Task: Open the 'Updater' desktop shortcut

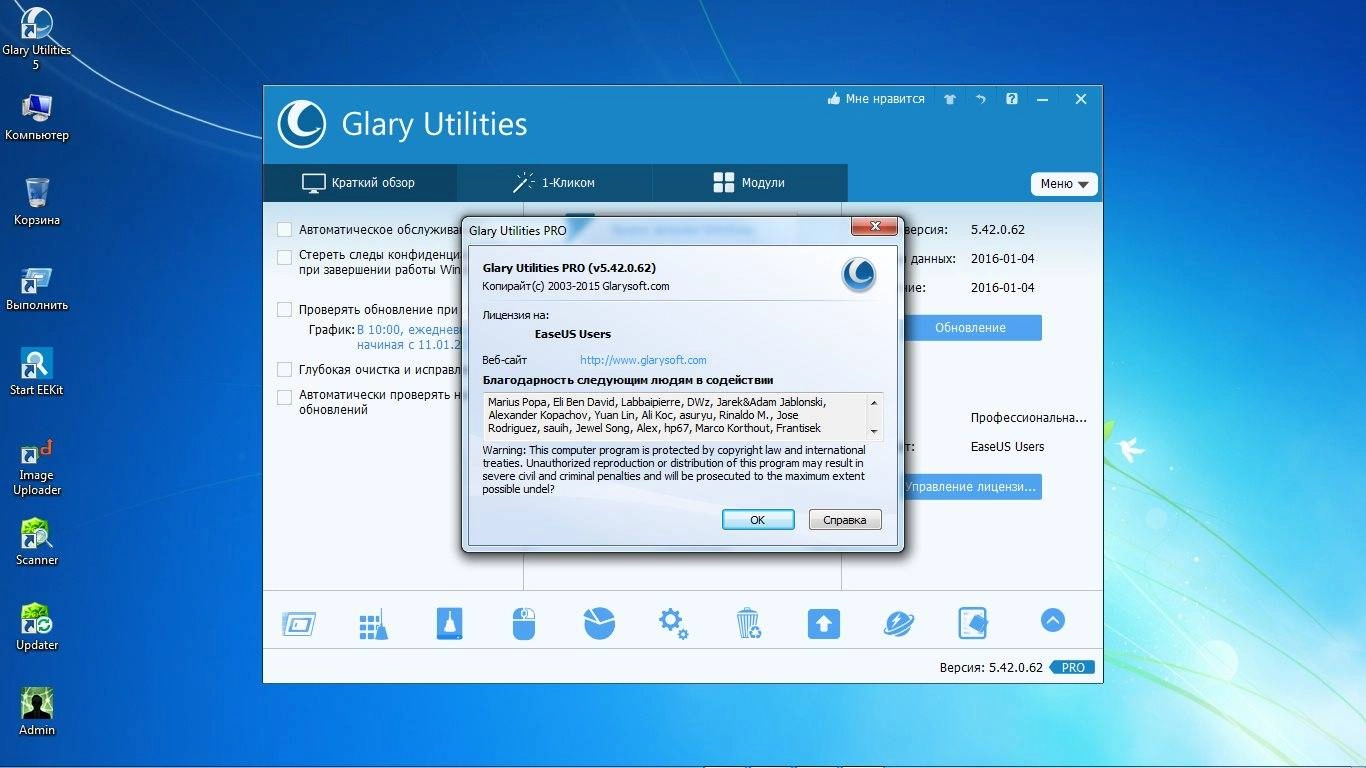Action: (37, 627)
